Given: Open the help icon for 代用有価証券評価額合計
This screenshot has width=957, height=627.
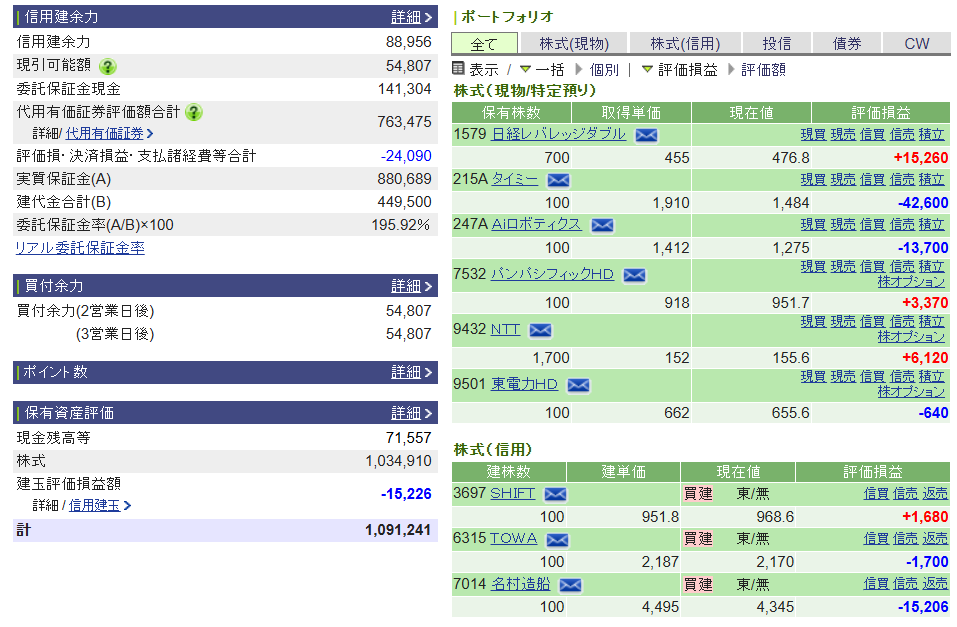Looking at the screenshot, I should [x=194, y=112].
